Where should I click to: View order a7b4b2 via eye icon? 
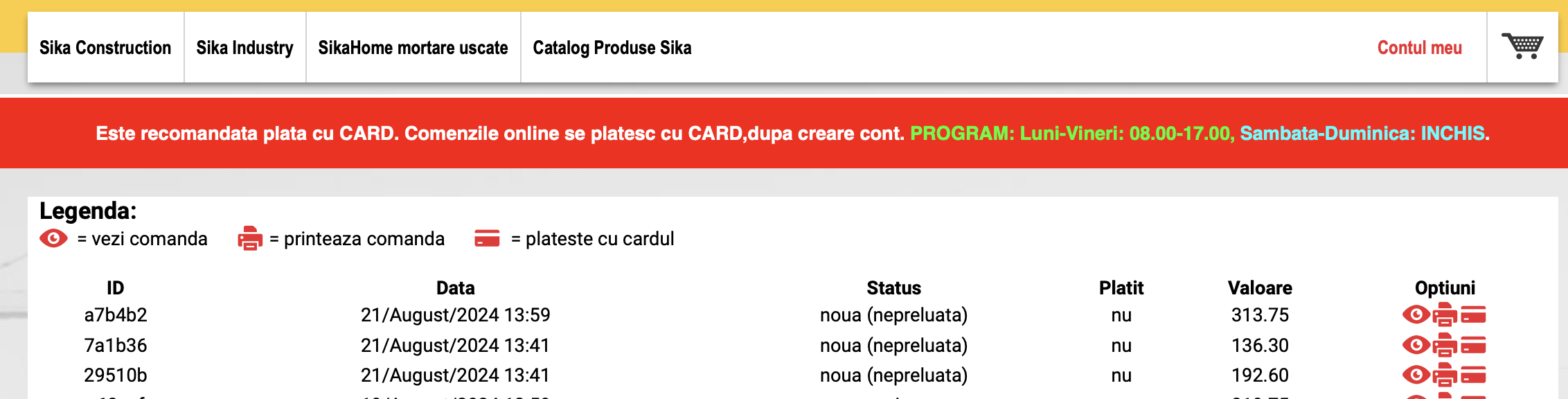click(1416, 315)
